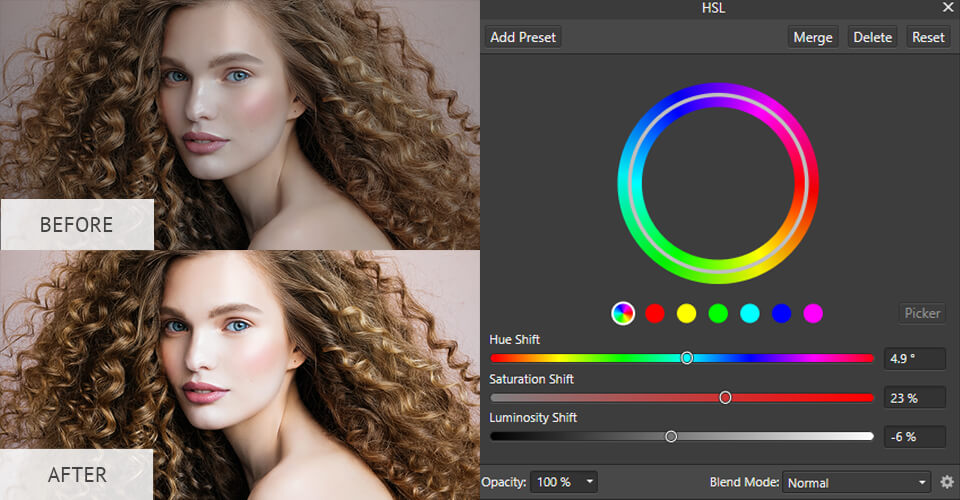Screen dimensions: 960x500
Task: Select the yellow color channel swatch
Action: coord(686,313)
